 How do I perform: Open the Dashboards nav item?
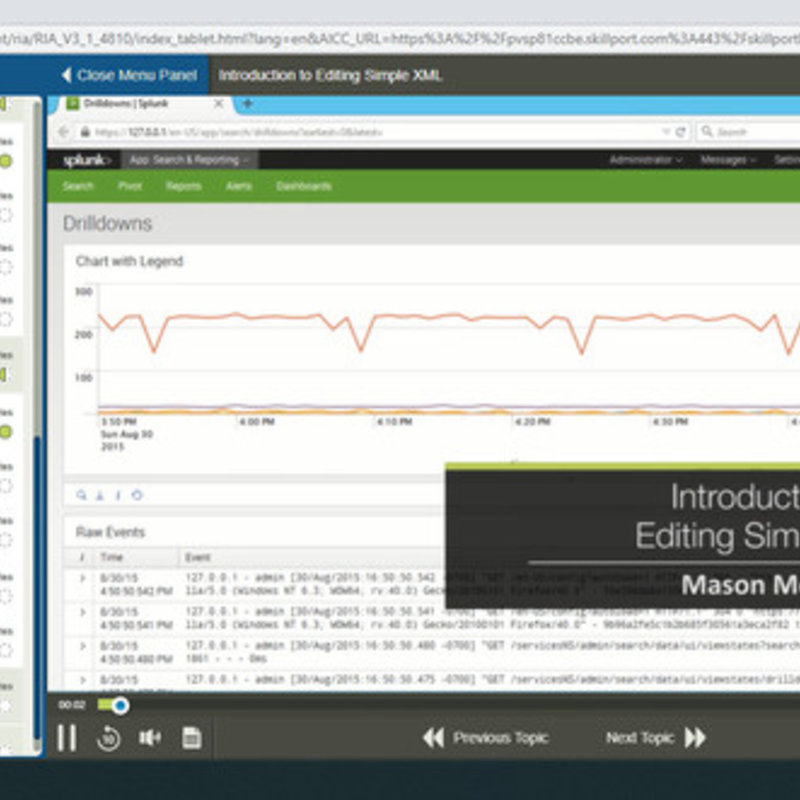click(x=304, y=186)
